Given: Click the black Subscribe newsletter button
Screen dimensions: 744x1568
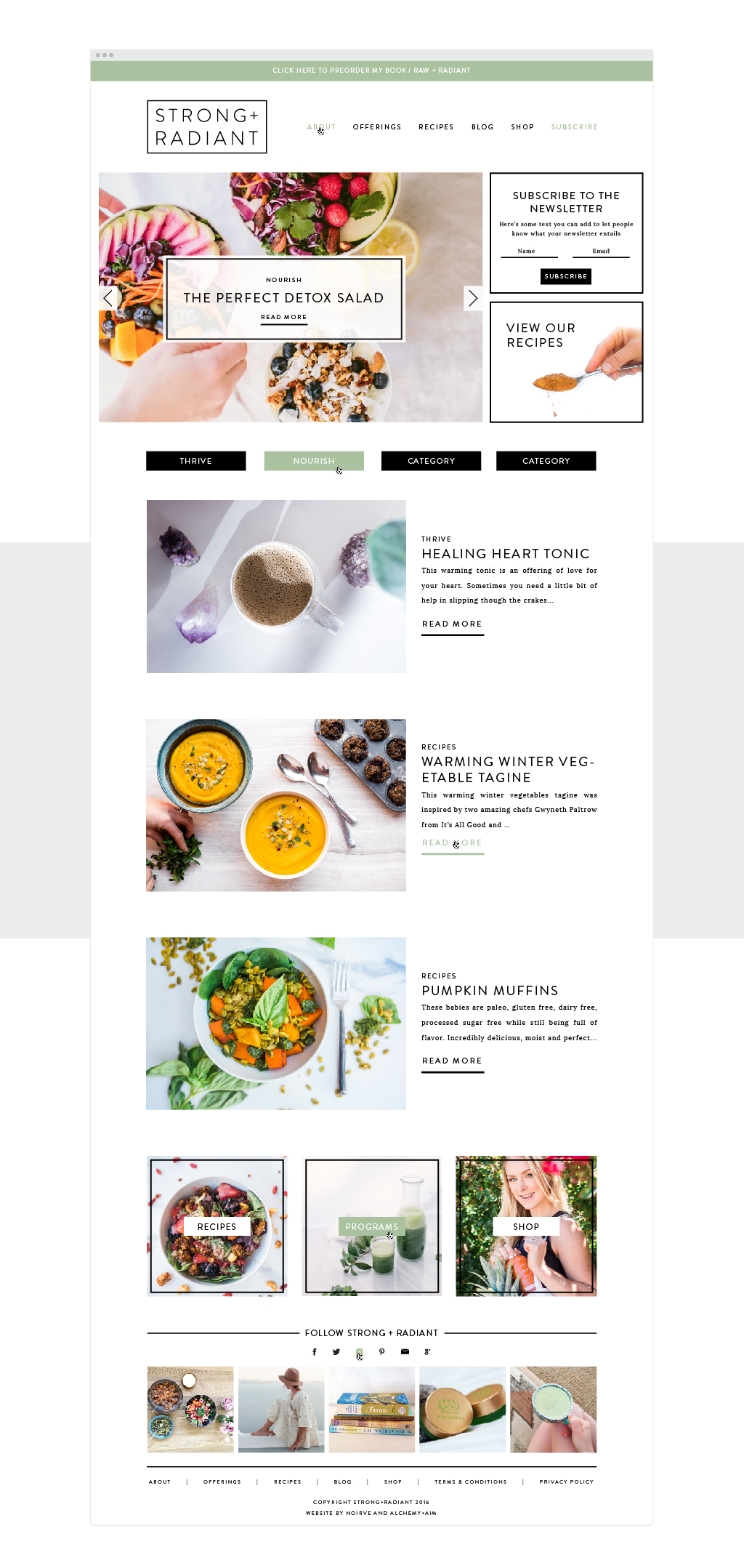Looking at the screenshot, I should [x=566, y=276].
